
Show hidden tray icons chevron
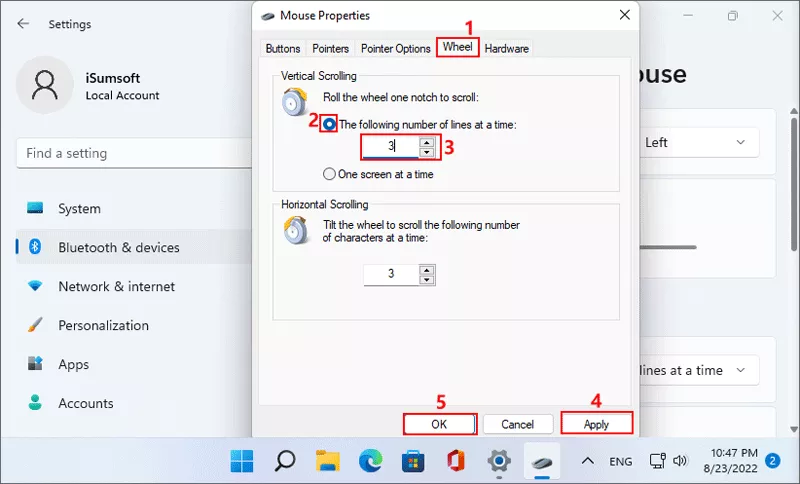point(588,461)
